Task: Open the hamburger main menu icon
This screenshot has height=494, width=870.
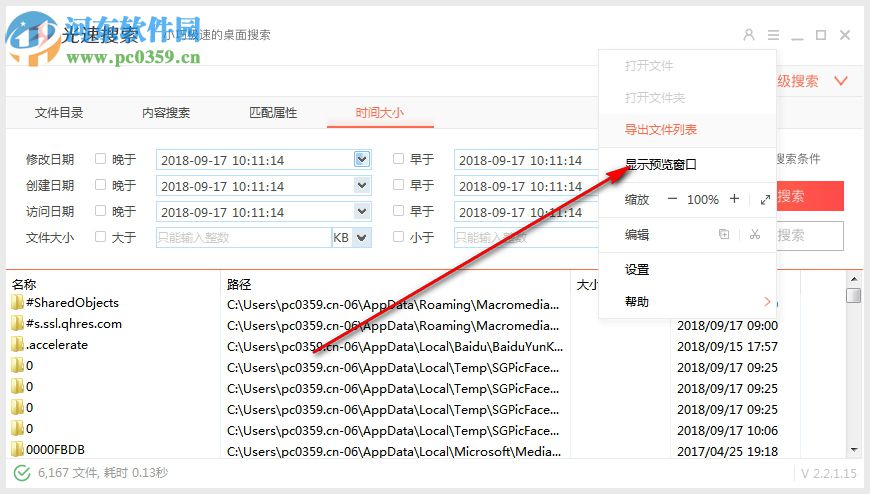Action: (773, 35)
